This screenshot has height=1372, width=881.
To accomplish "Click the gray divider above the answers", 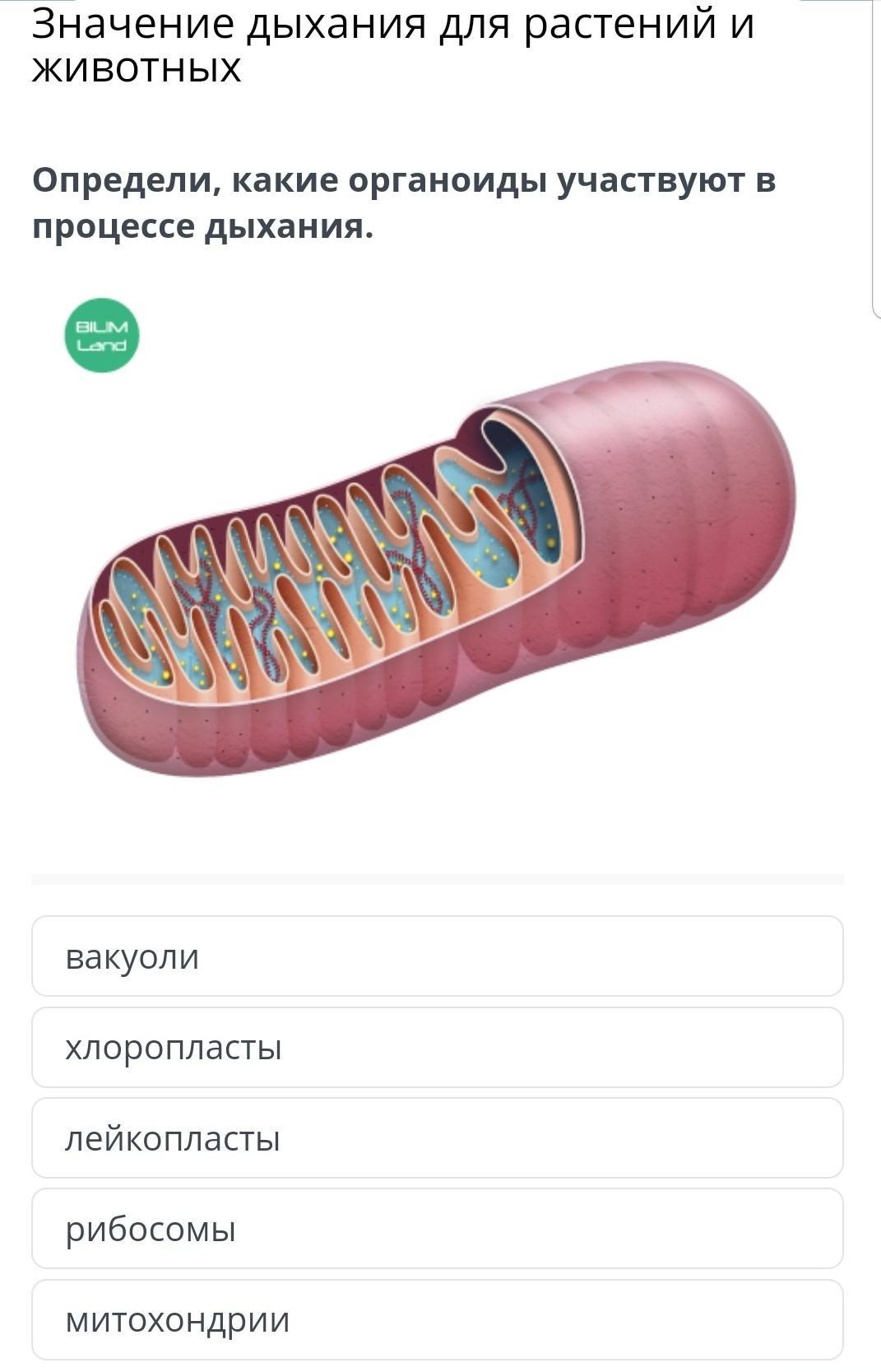I will point(438,879).
